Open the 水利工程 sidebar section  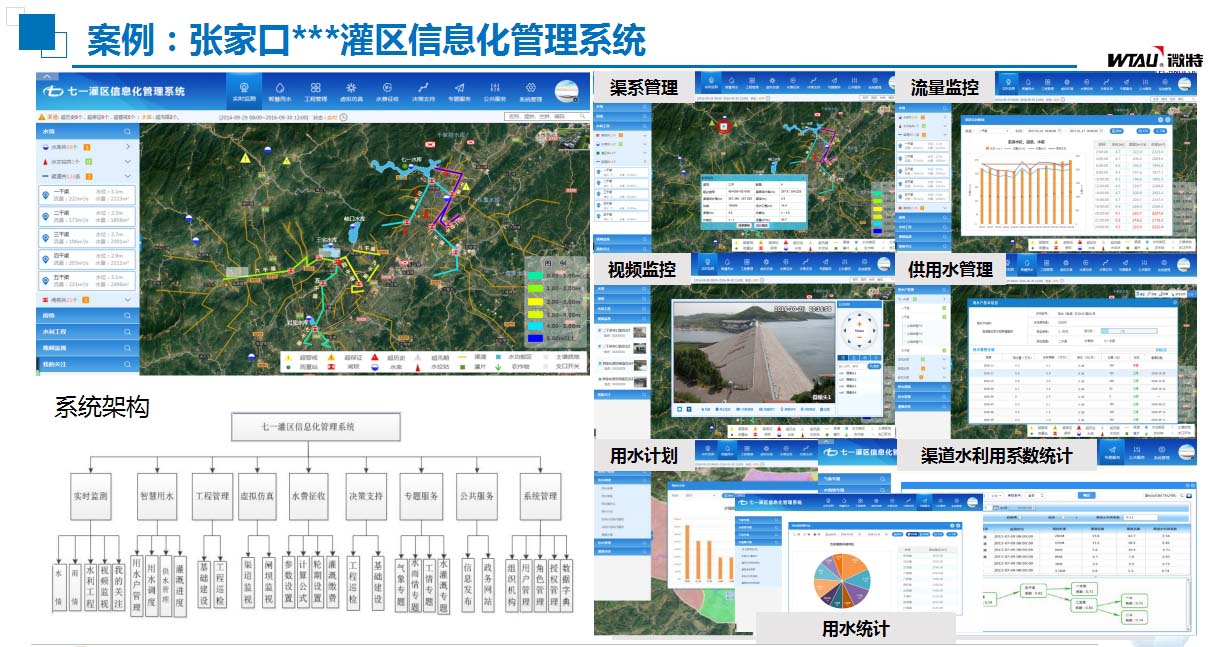pyautogui.click(x=85, y=331)
